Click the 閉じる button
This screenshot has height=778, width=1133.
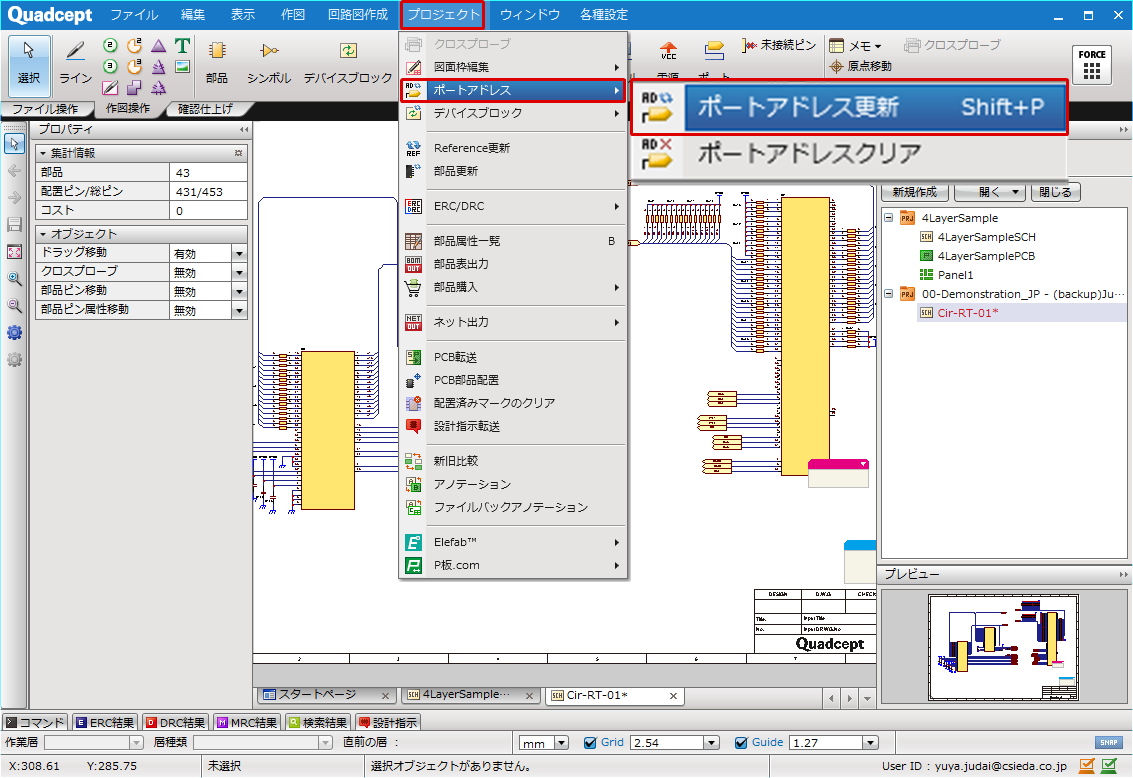(x=1056, y=192)
